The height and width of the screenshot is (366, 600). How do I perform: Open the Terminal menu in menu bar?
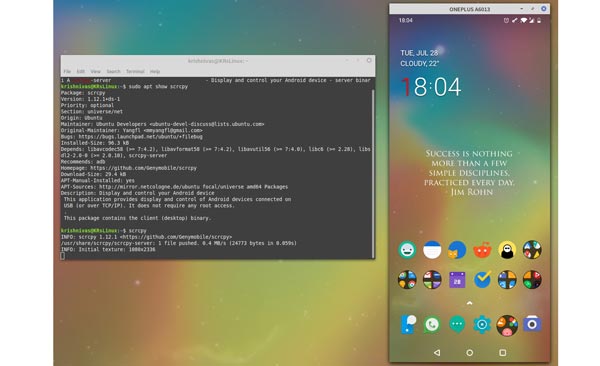[135, 72]
